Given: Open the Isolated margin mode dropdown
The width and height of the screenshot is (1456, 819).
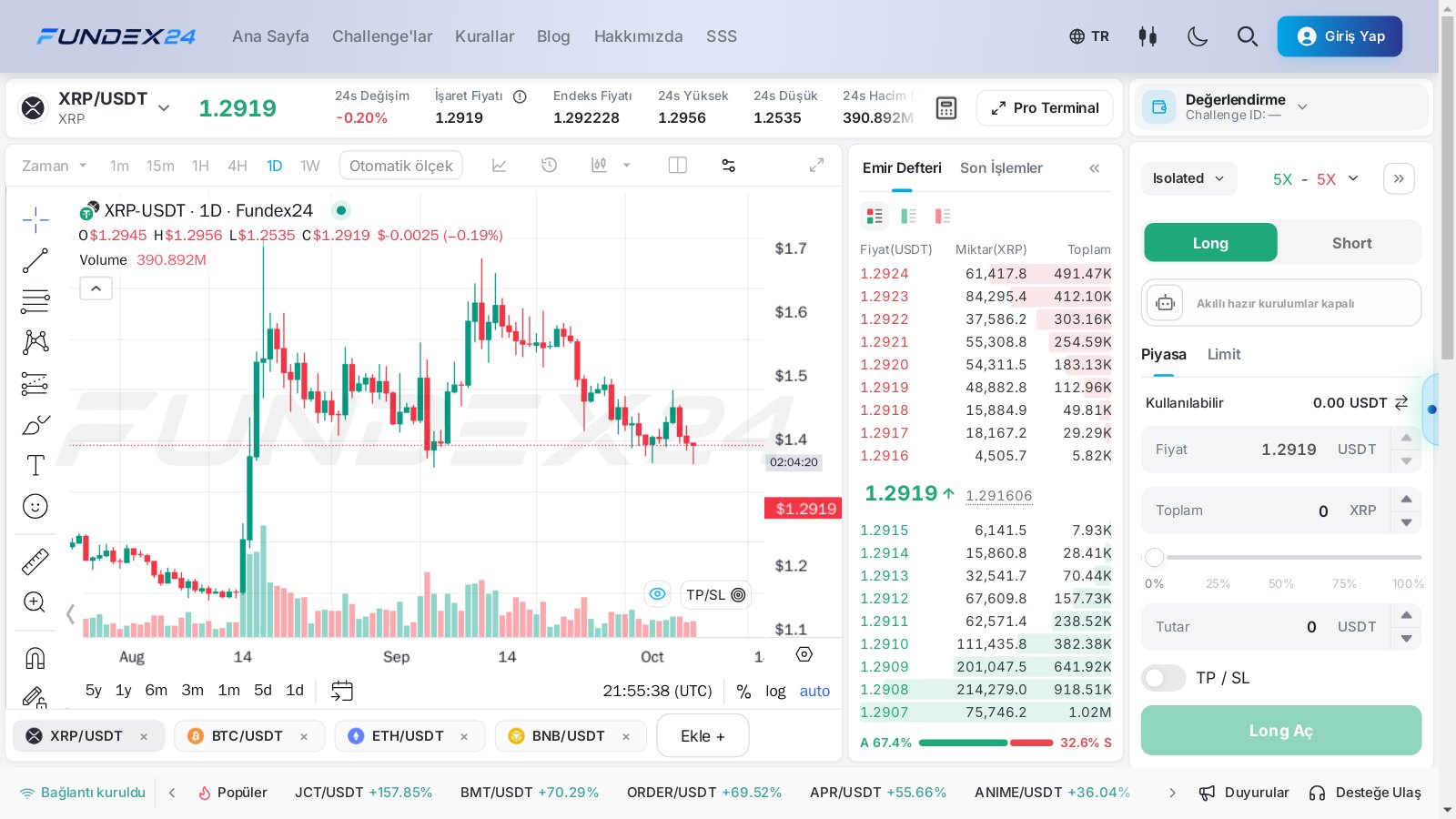Looking at the screenshot, I should (x=1188, y=178).
